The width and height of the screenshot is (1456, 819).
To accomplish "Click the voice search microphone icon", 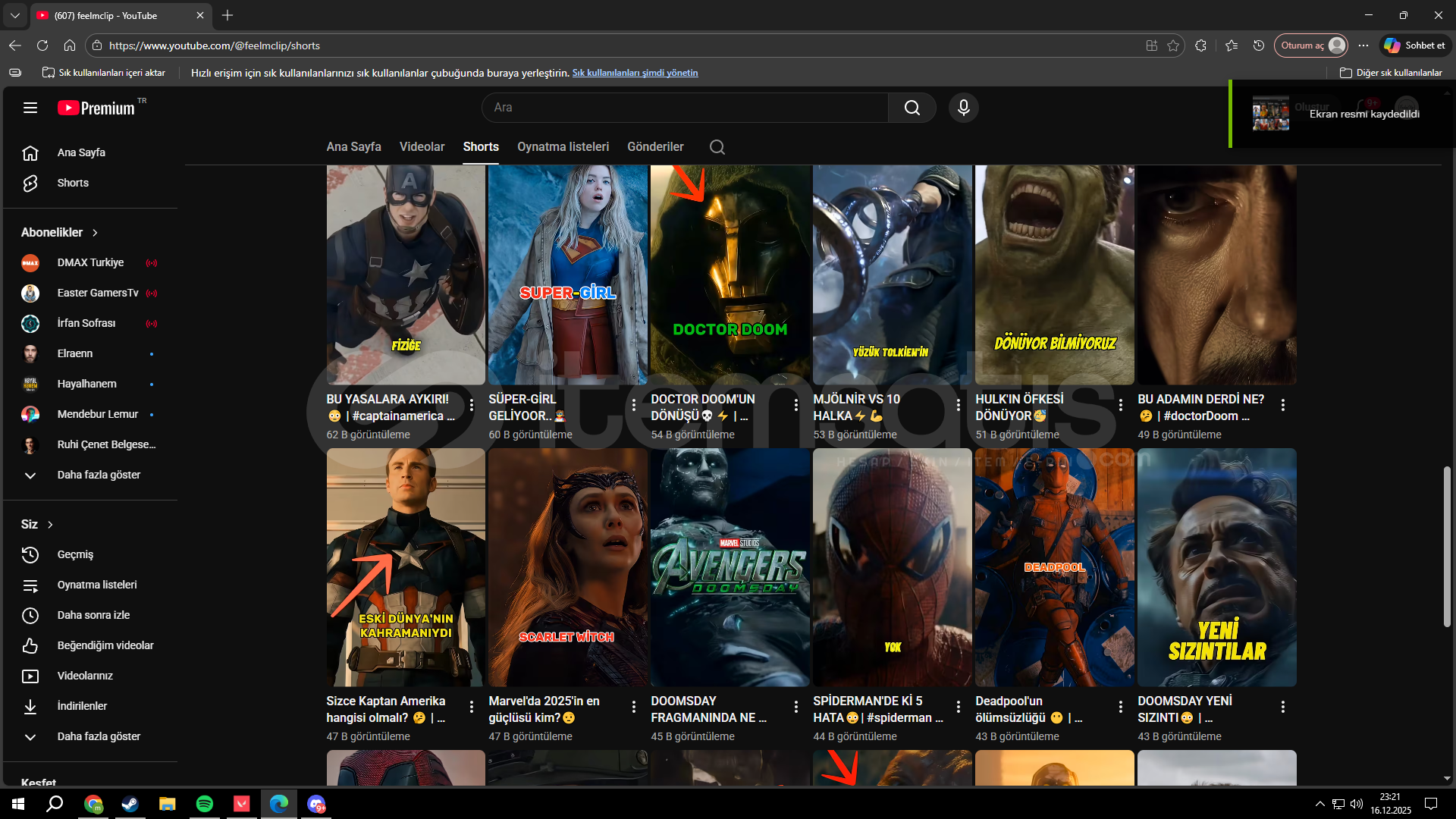I will 963,108.
